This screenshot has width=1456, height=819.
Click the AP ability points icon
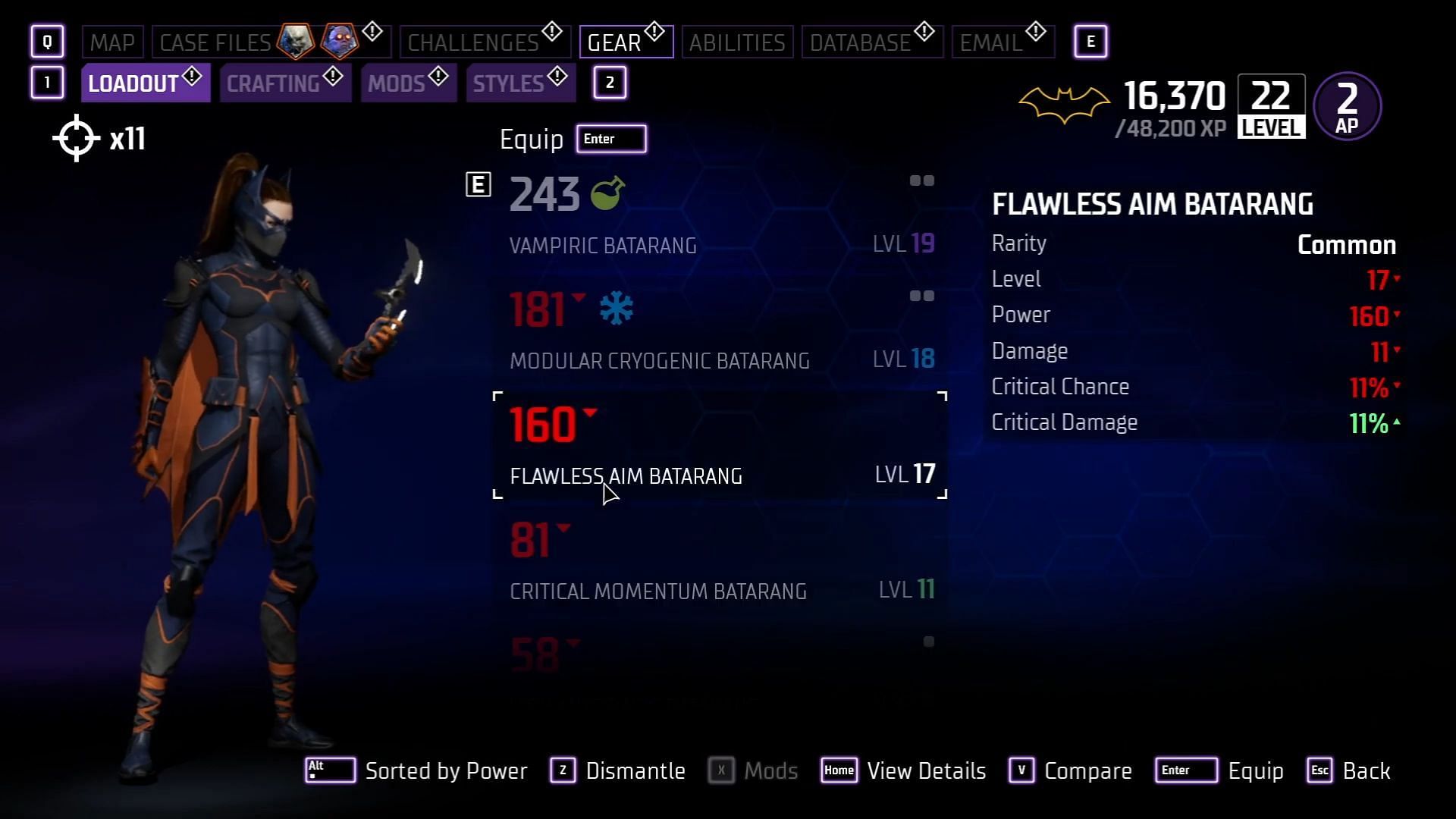1349,104
